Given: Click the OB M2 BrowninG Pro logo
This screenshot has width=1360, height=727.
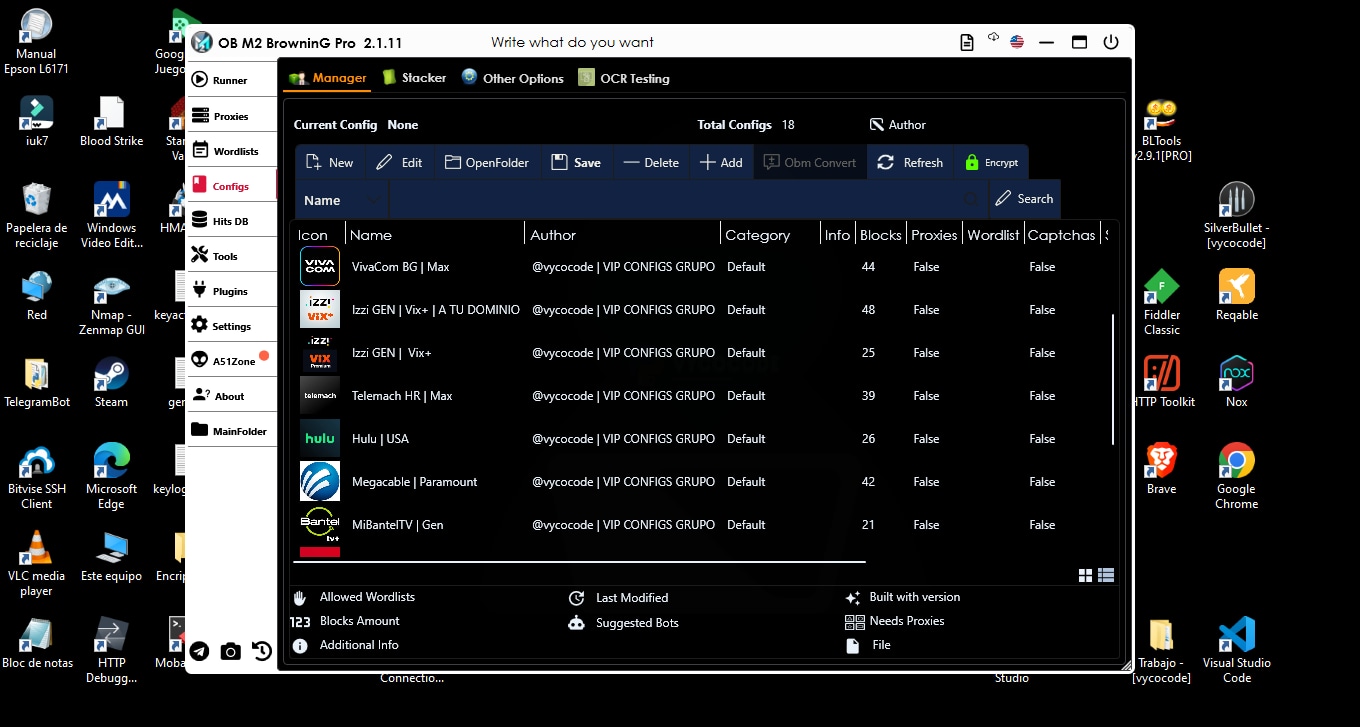Looking at the screenshot, I should 202,43.
